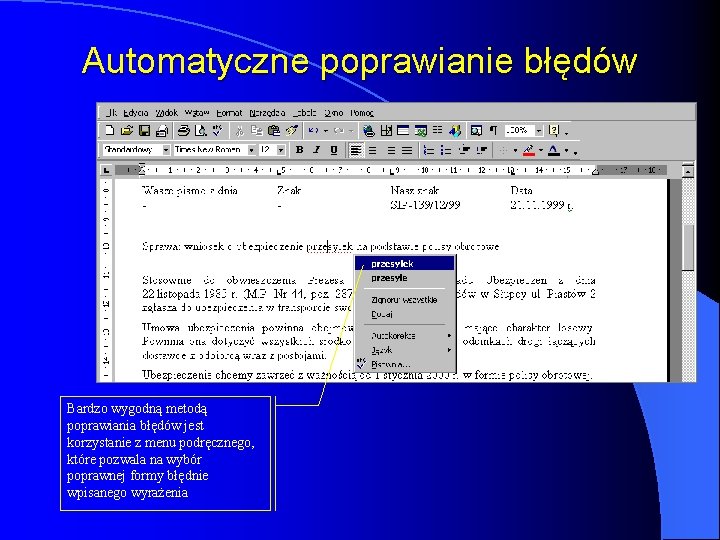Screen dimensions: 720x540
Task: Center the paragraph text
Action: 372,150
